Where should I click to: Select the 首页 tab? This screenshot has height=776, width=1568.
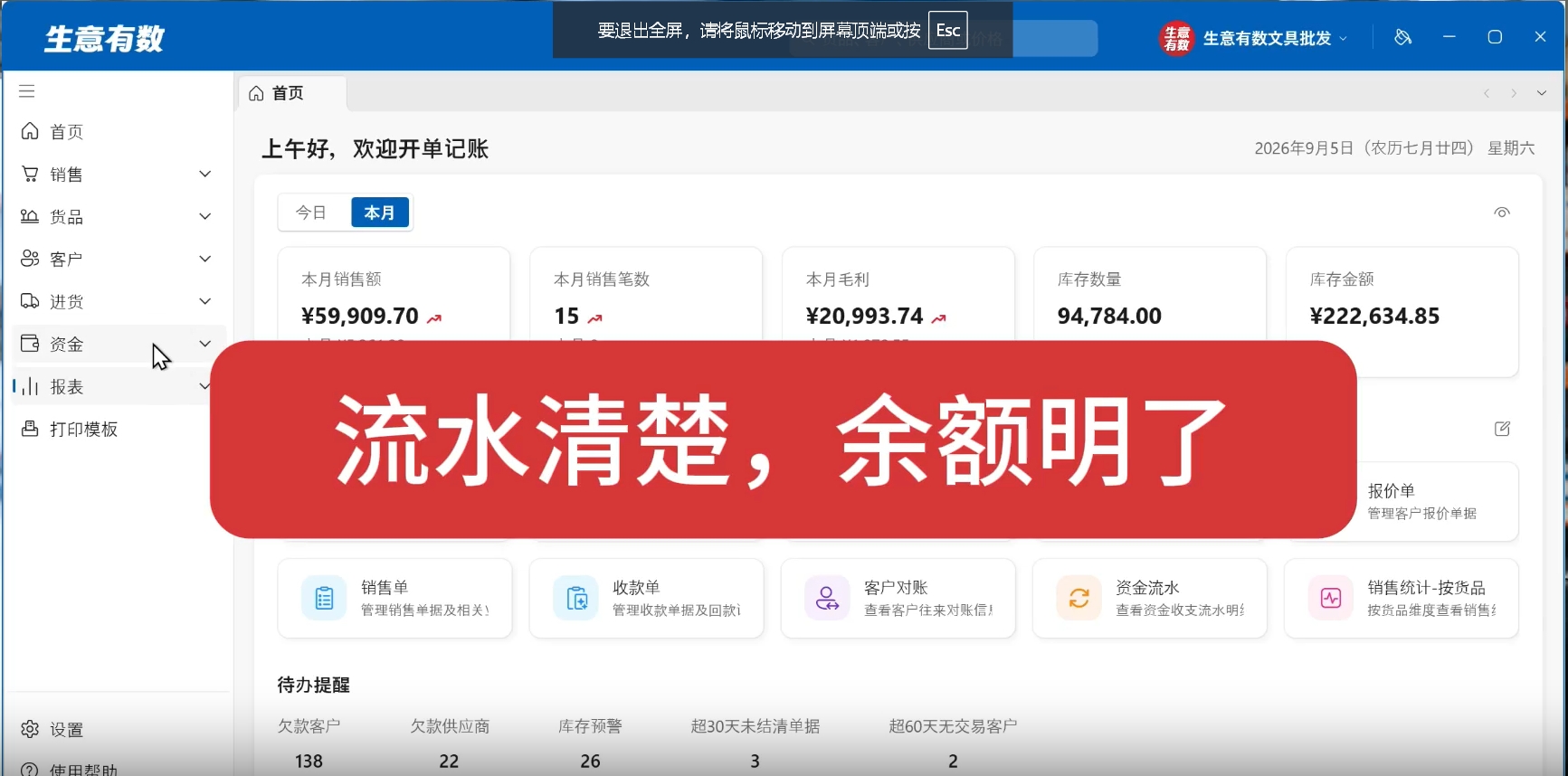coord(291,93)
